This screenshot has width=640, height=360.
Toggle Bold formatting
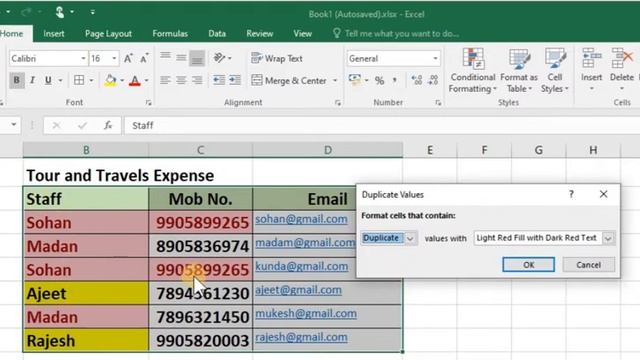[16, 80]
